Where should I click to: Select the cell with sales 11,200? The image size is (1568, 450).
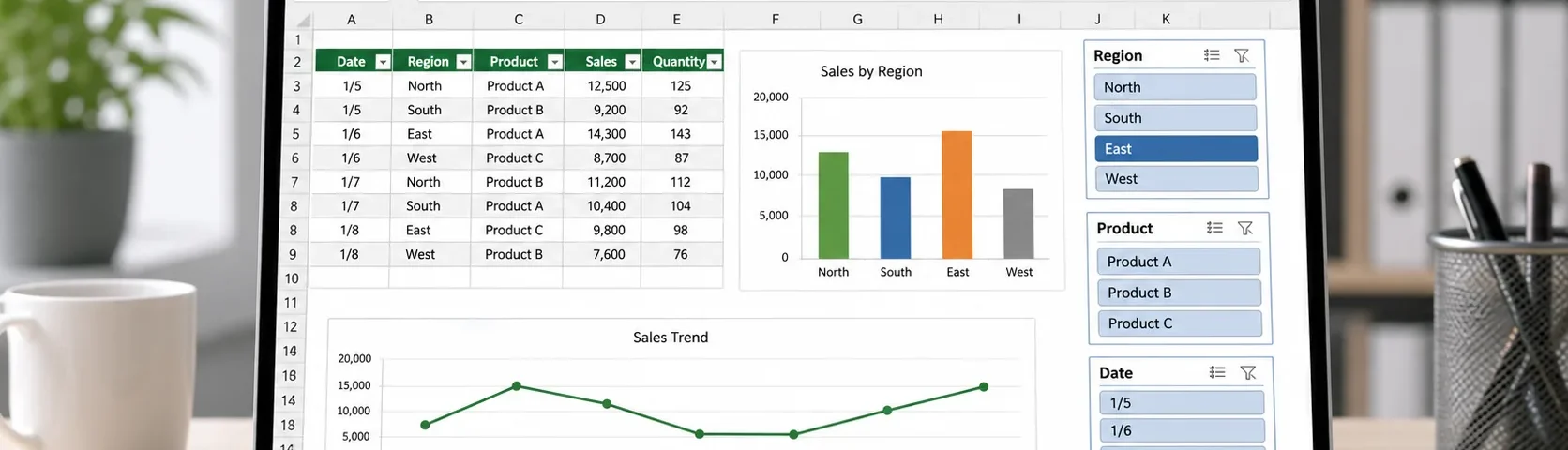point(602,182)
